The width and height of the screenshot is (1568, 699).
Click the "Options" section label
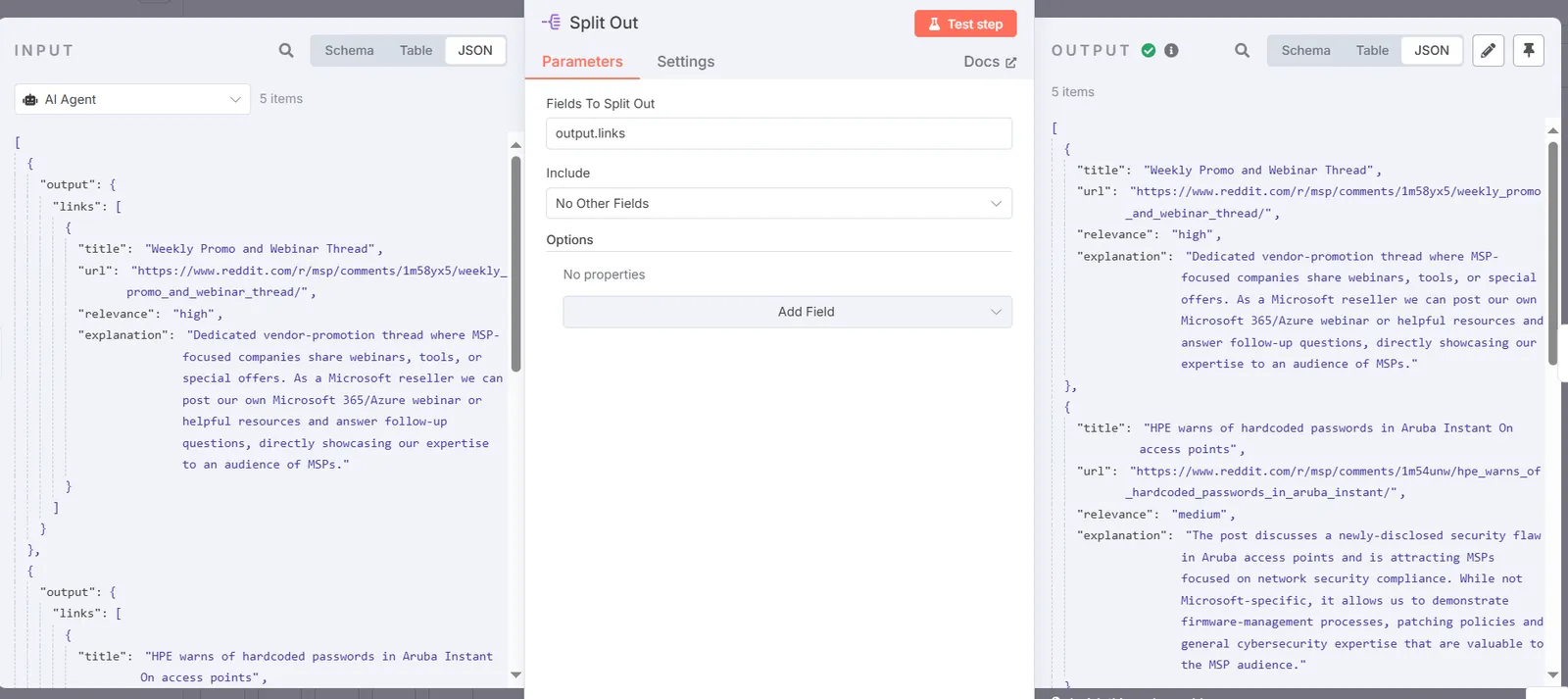[x=569, y=239]
